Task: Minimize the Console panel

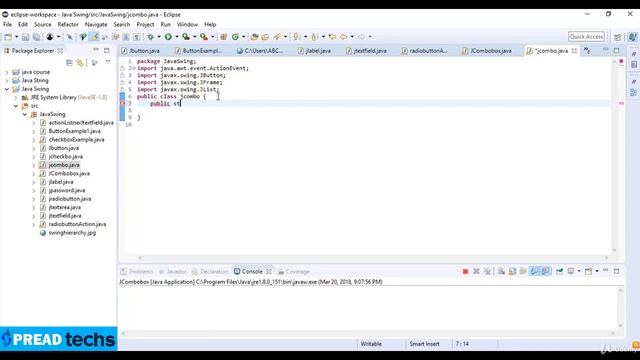Action: pyautogui.click(x=606, y=271)
